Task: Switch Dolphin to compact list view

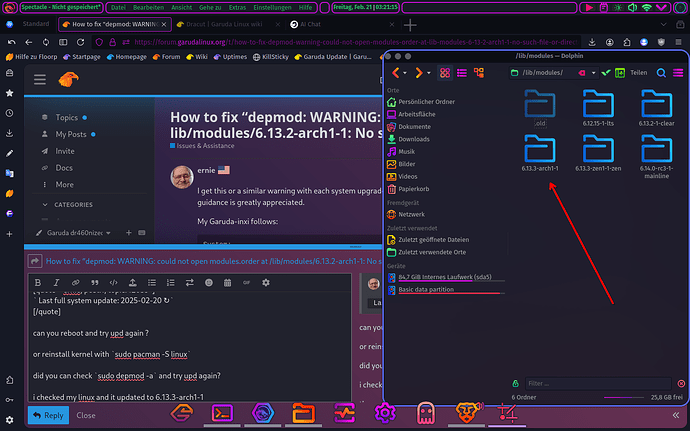Action: (x=462, y=73)
